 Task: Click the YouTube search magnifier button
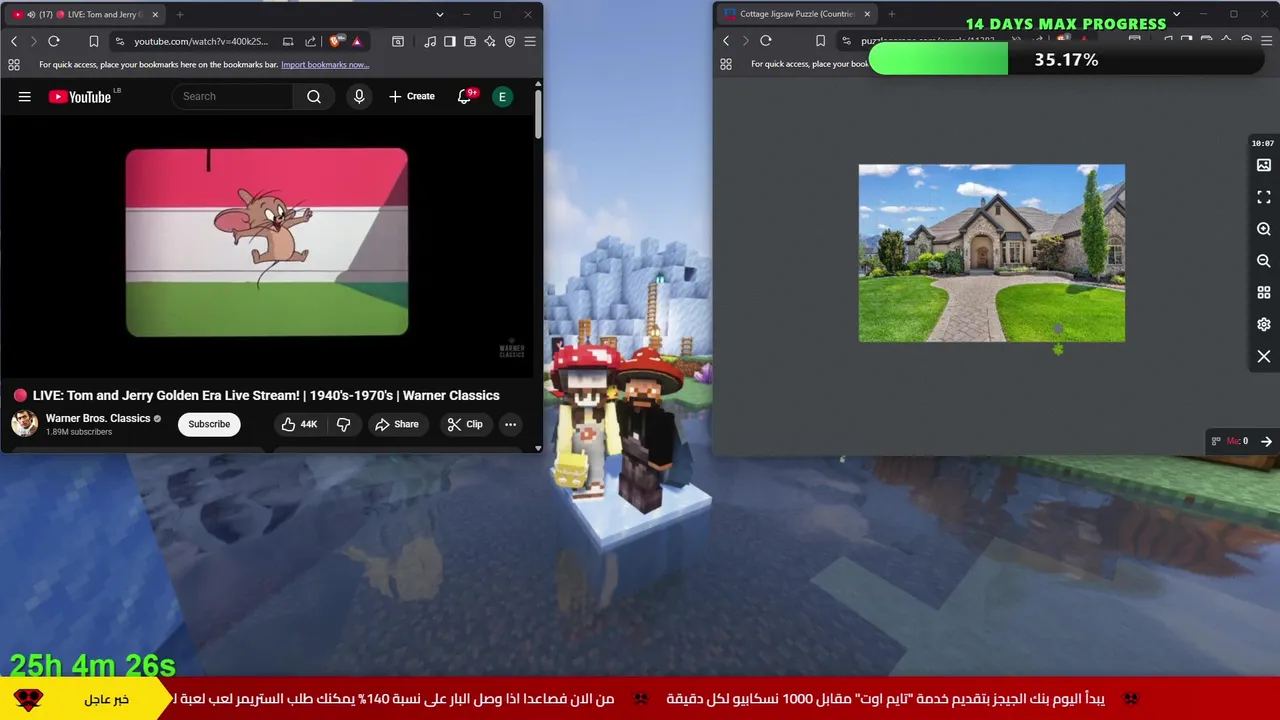point(314,97)
